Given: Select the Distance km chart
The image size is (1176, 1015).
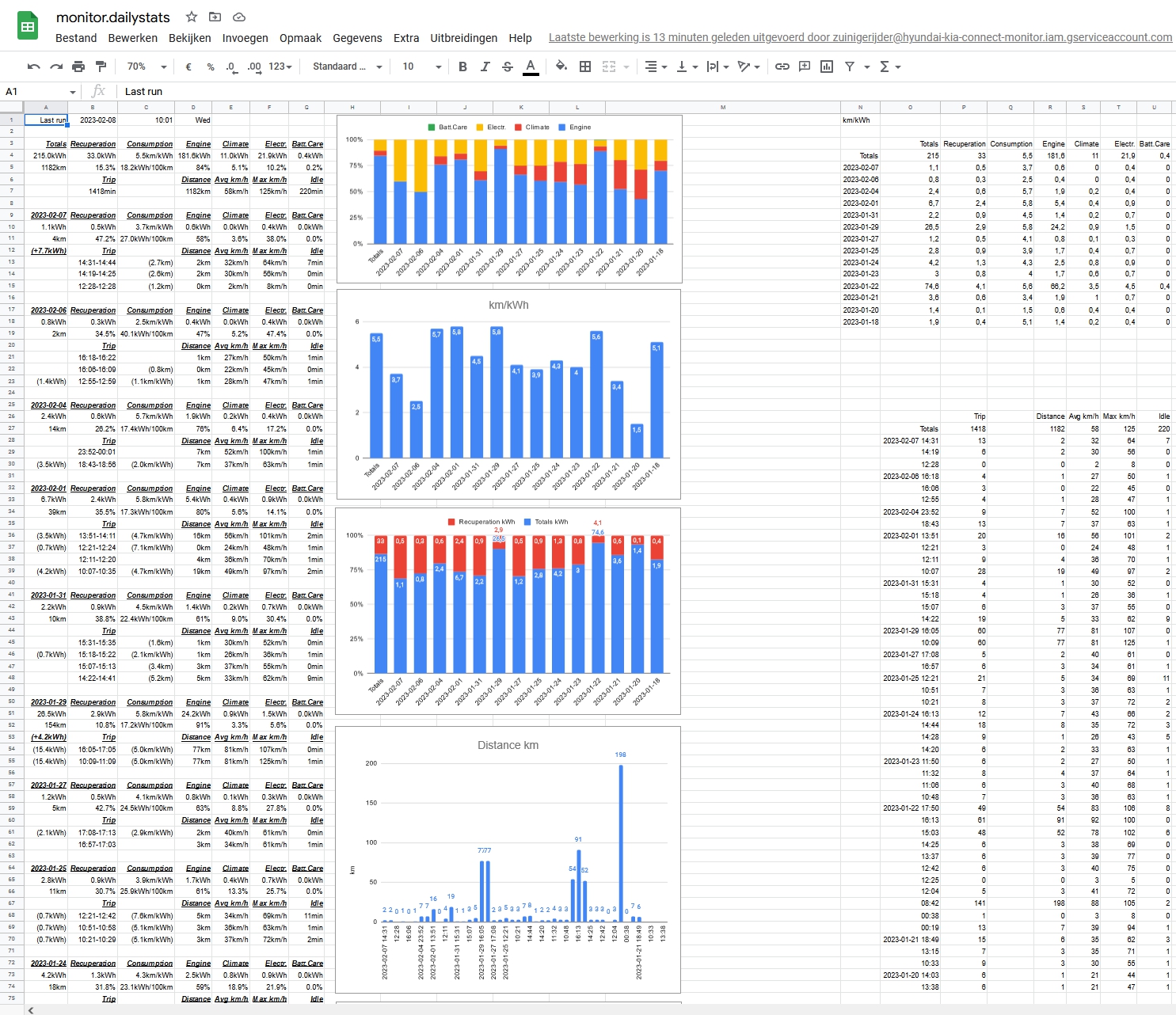Looking at the screenshot, I should 508,860.
